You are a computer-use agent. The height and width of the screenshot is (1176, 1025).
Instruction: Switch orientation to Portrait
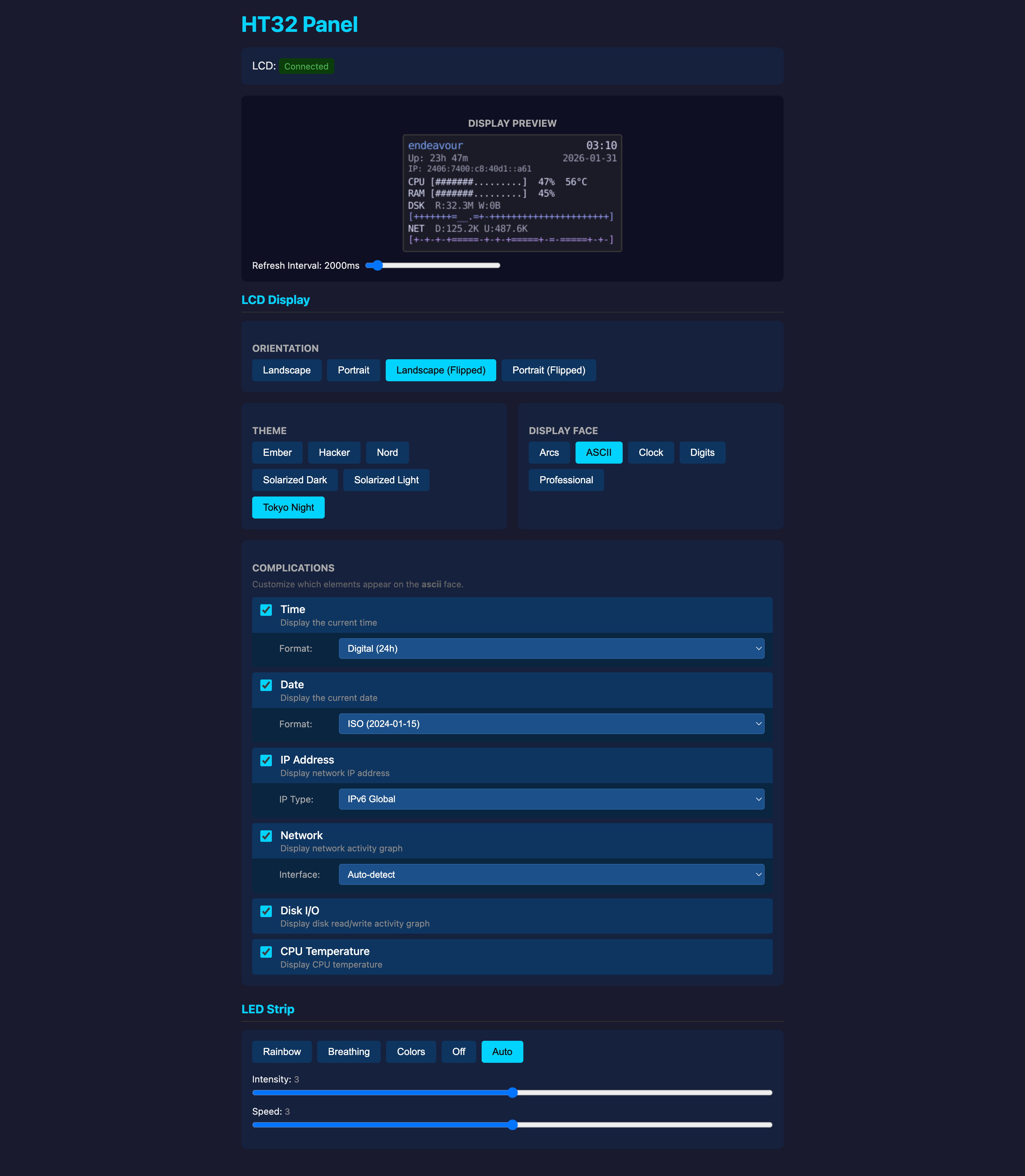tap(354, 370)
